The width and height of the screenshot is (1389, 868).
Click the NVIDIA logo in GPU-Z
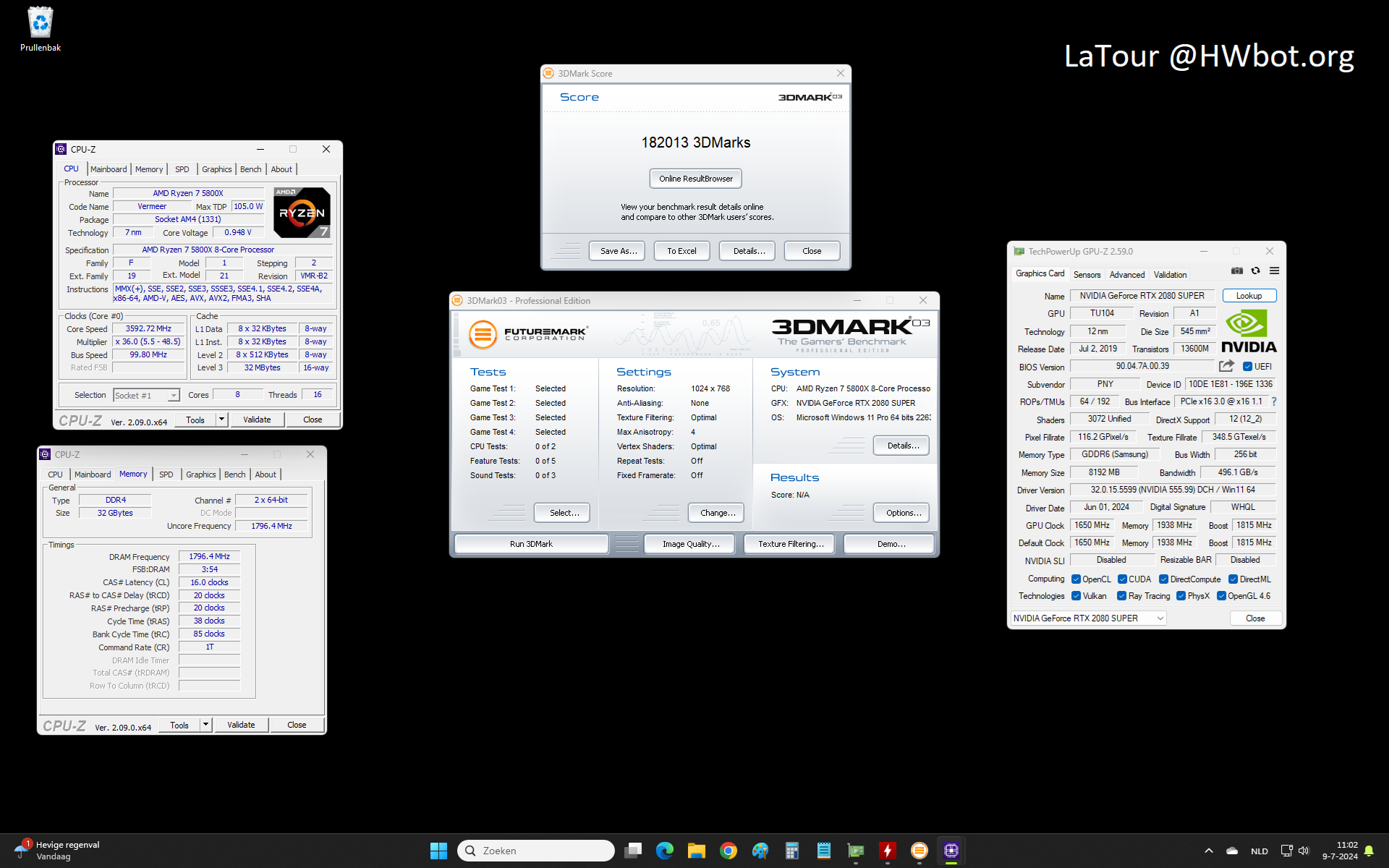(x=1249, y=331)
